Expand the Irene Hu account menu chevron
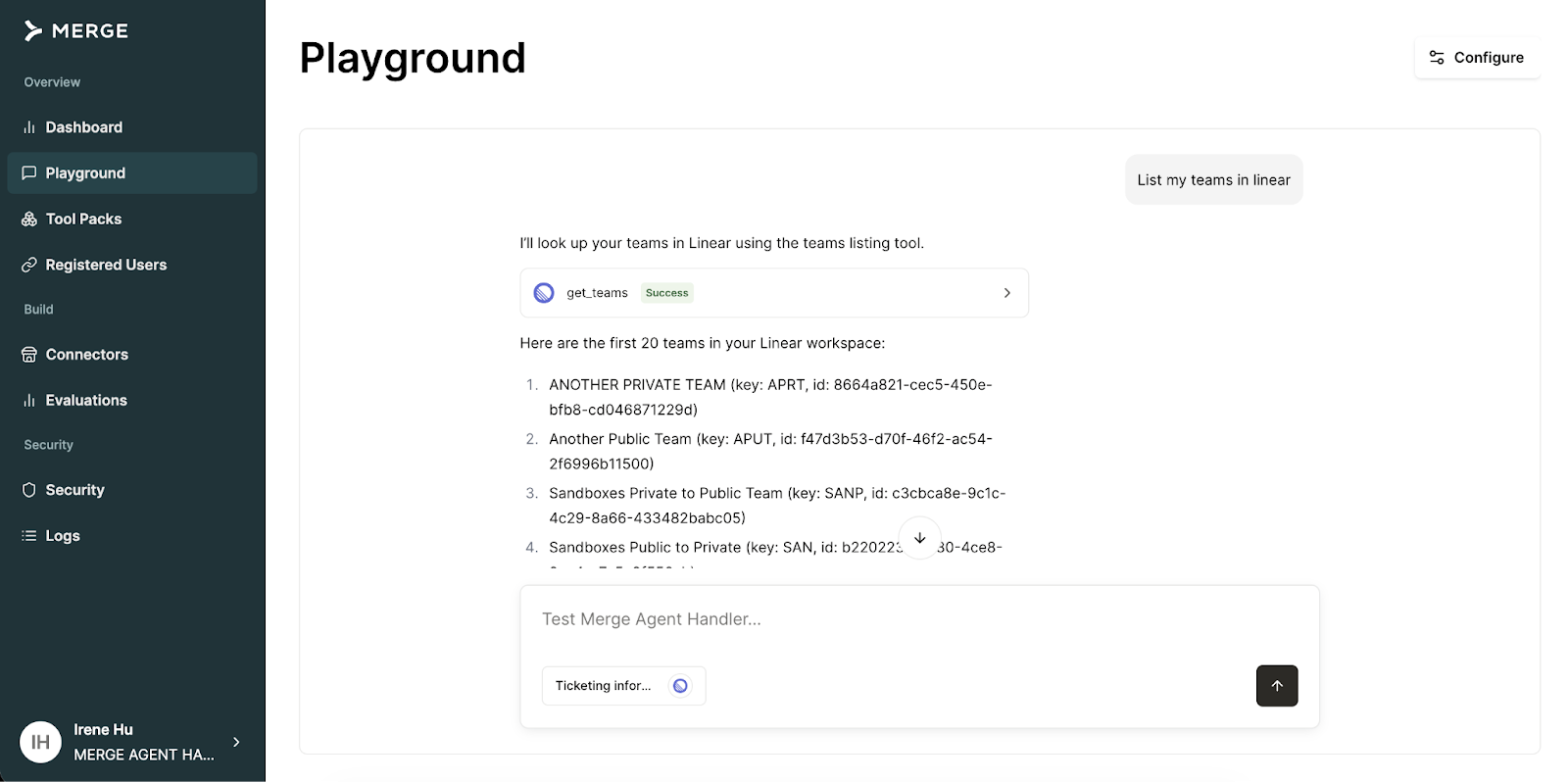 236,742
